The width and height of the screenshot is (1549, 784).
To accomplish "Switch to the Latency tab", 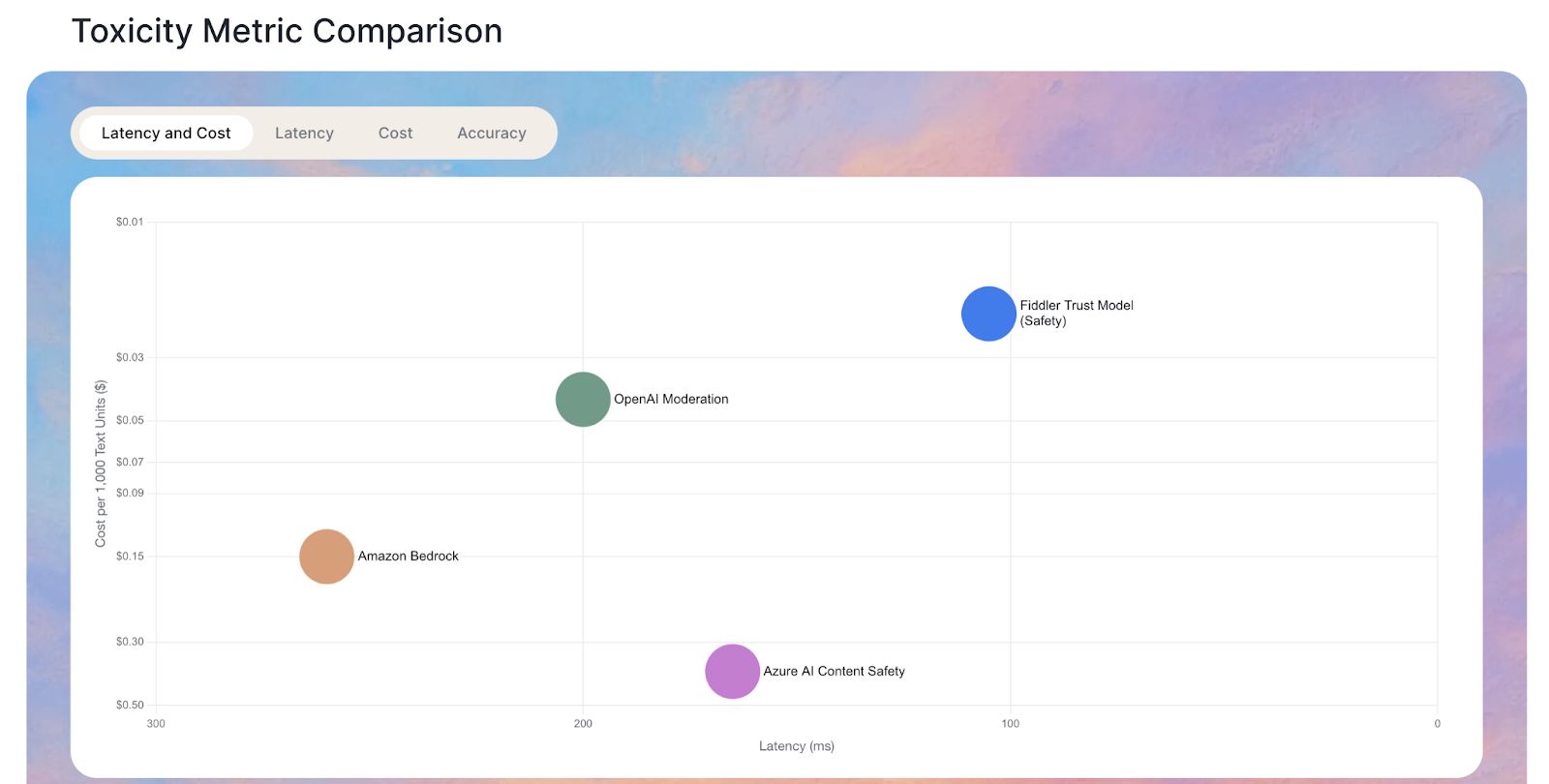I will [x=304, y=133].
